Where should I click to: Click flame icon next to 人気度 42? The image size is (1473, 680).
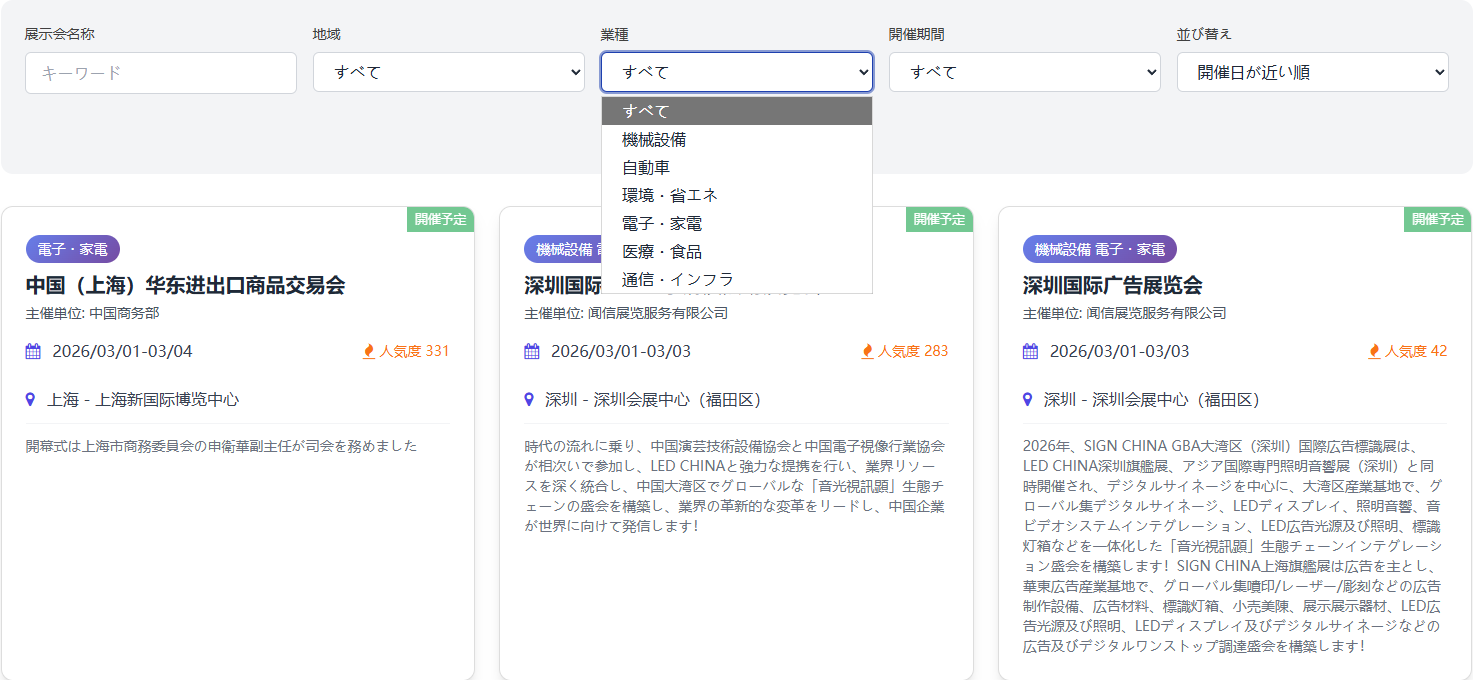click(x=1374, y=351)
